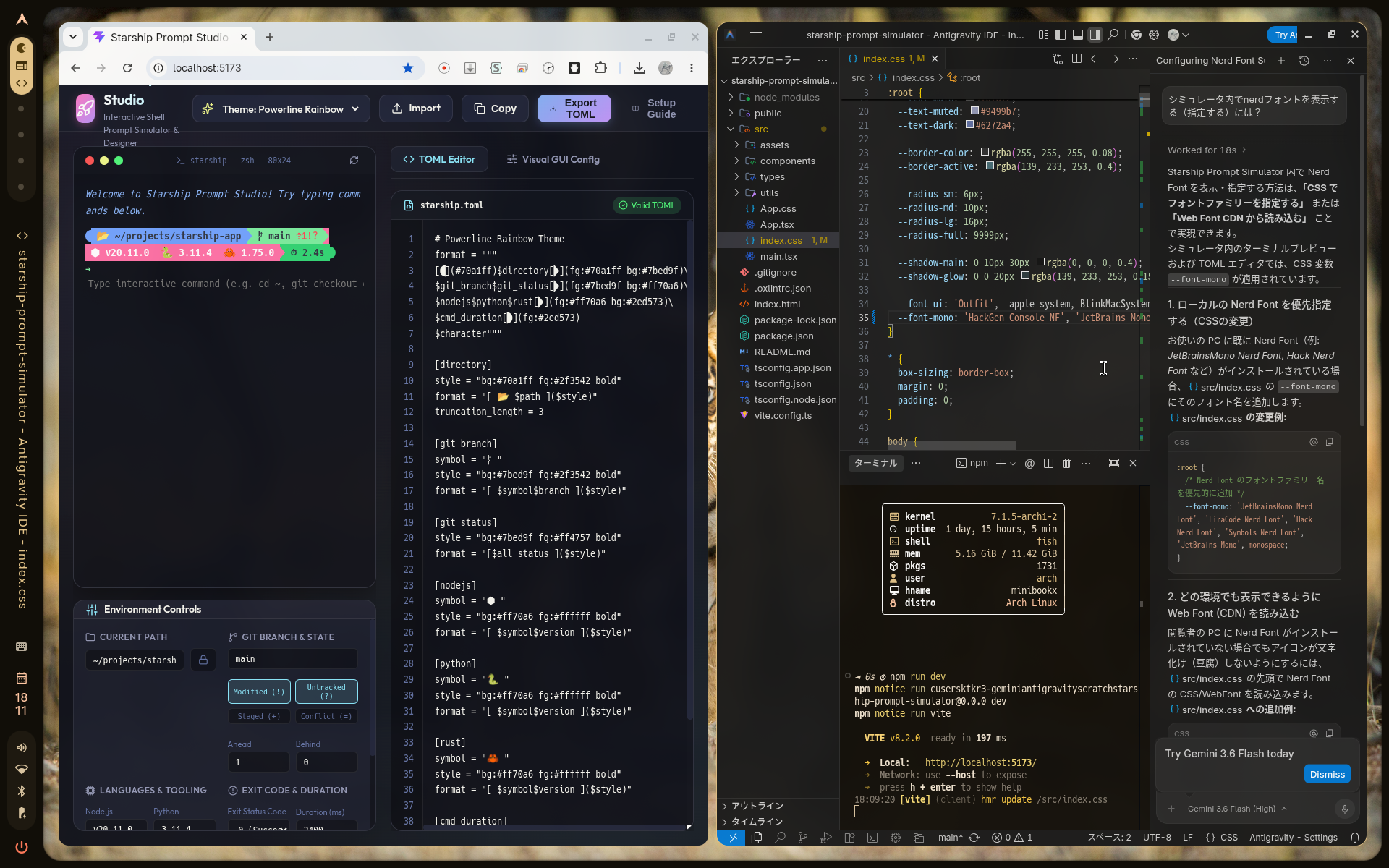Toggle bottom panel visibility in IDE title bar
Screen dimensions: 1389x868
click(1078, 35)
